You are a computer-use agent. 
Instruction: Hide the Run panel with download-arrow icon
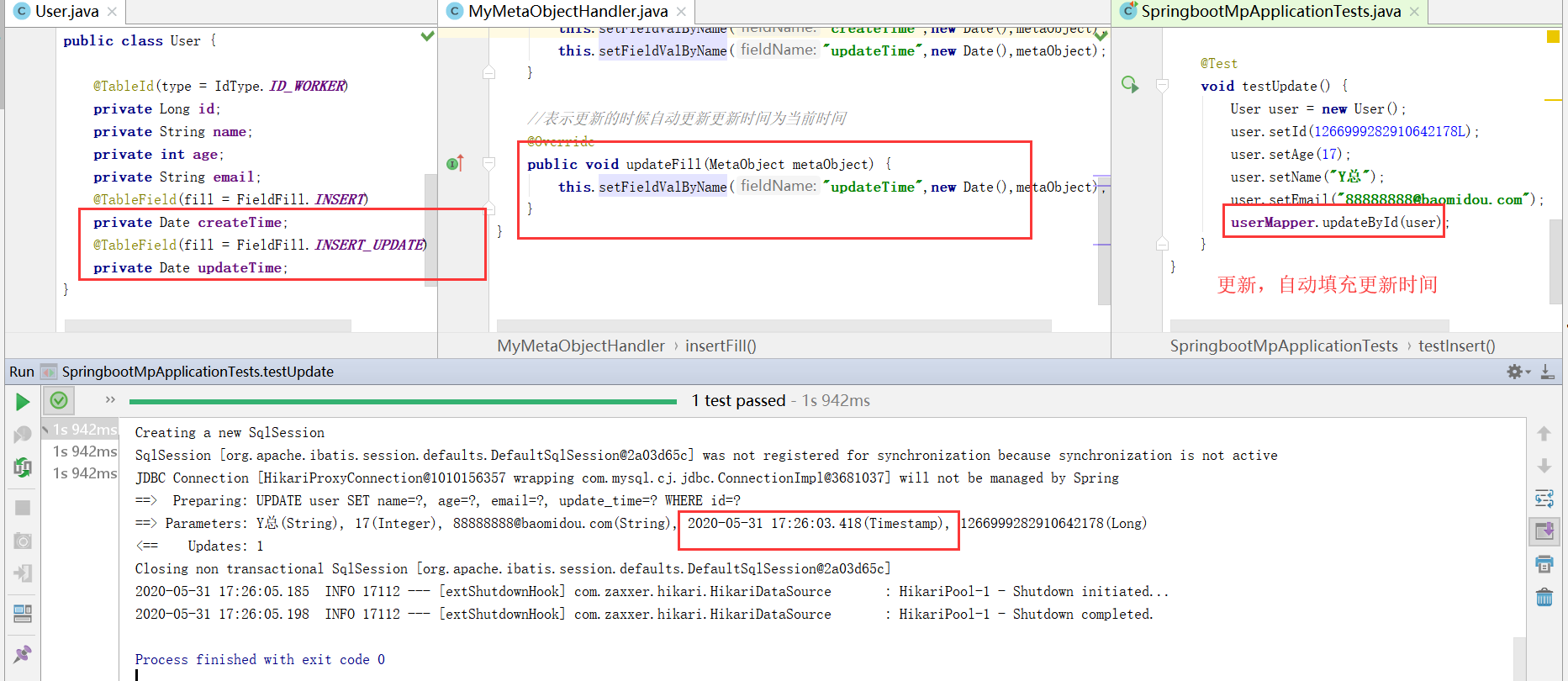coord(1547,372)
